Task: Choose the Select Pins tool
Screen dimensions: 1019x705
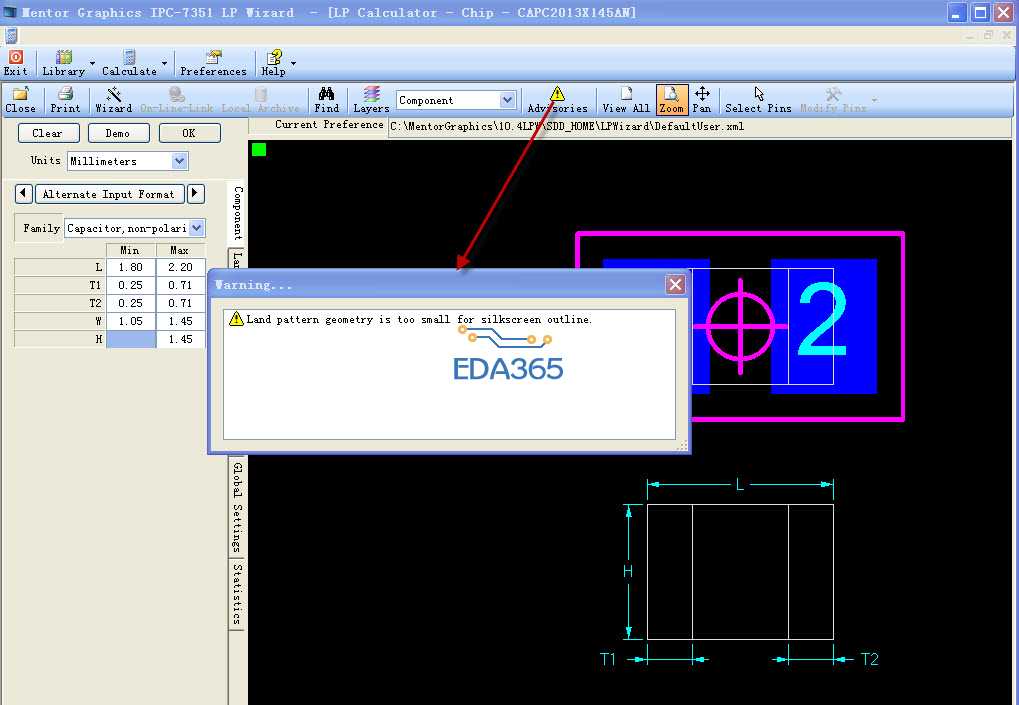Action: click(x=758, y=100)
